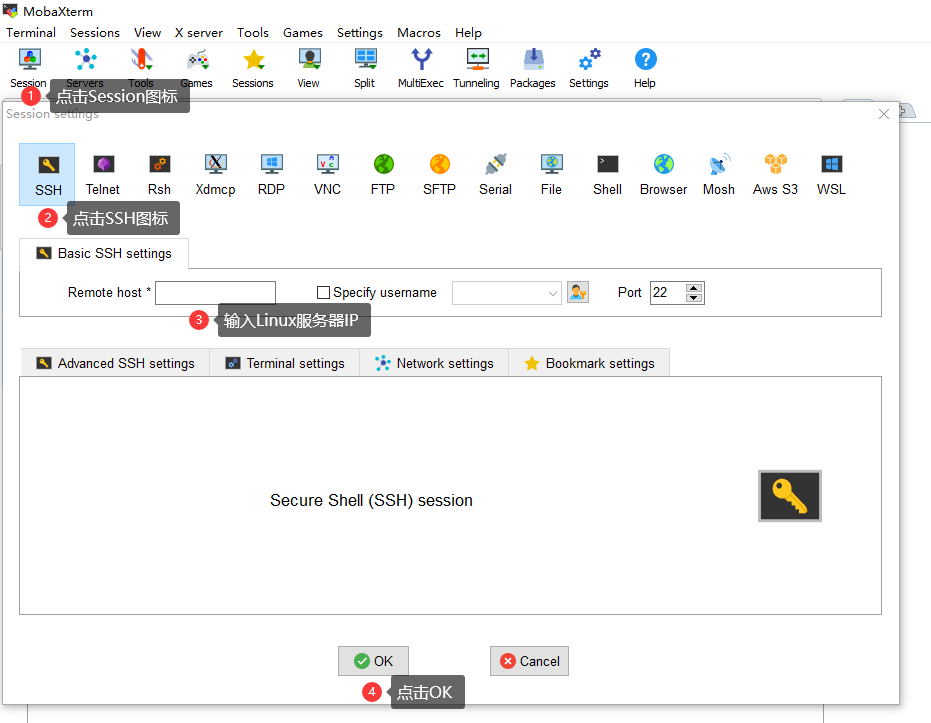Select the Aws S3 session type
The width and height of the screenshot is (931, 723).
coord(775,175)
